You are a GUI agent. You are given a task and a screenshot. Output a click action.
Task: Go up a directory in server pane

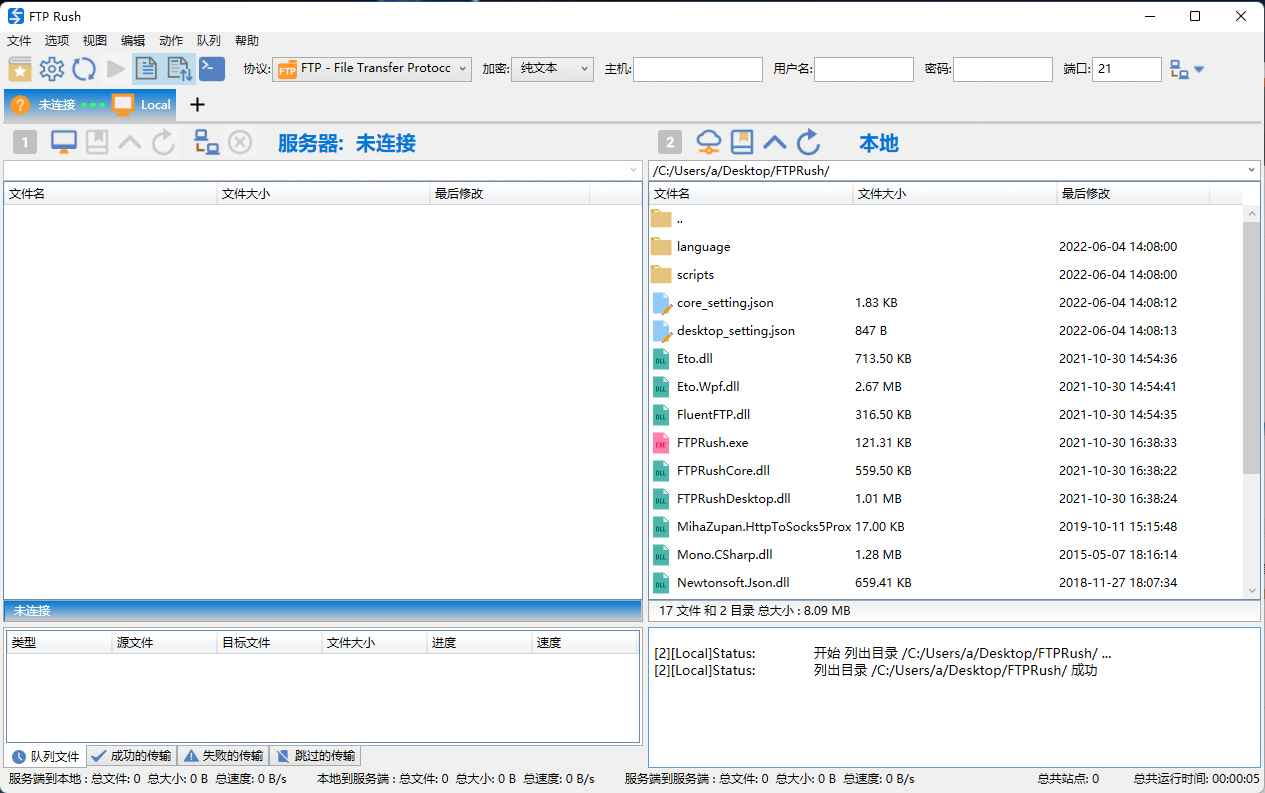pos(130,143)
